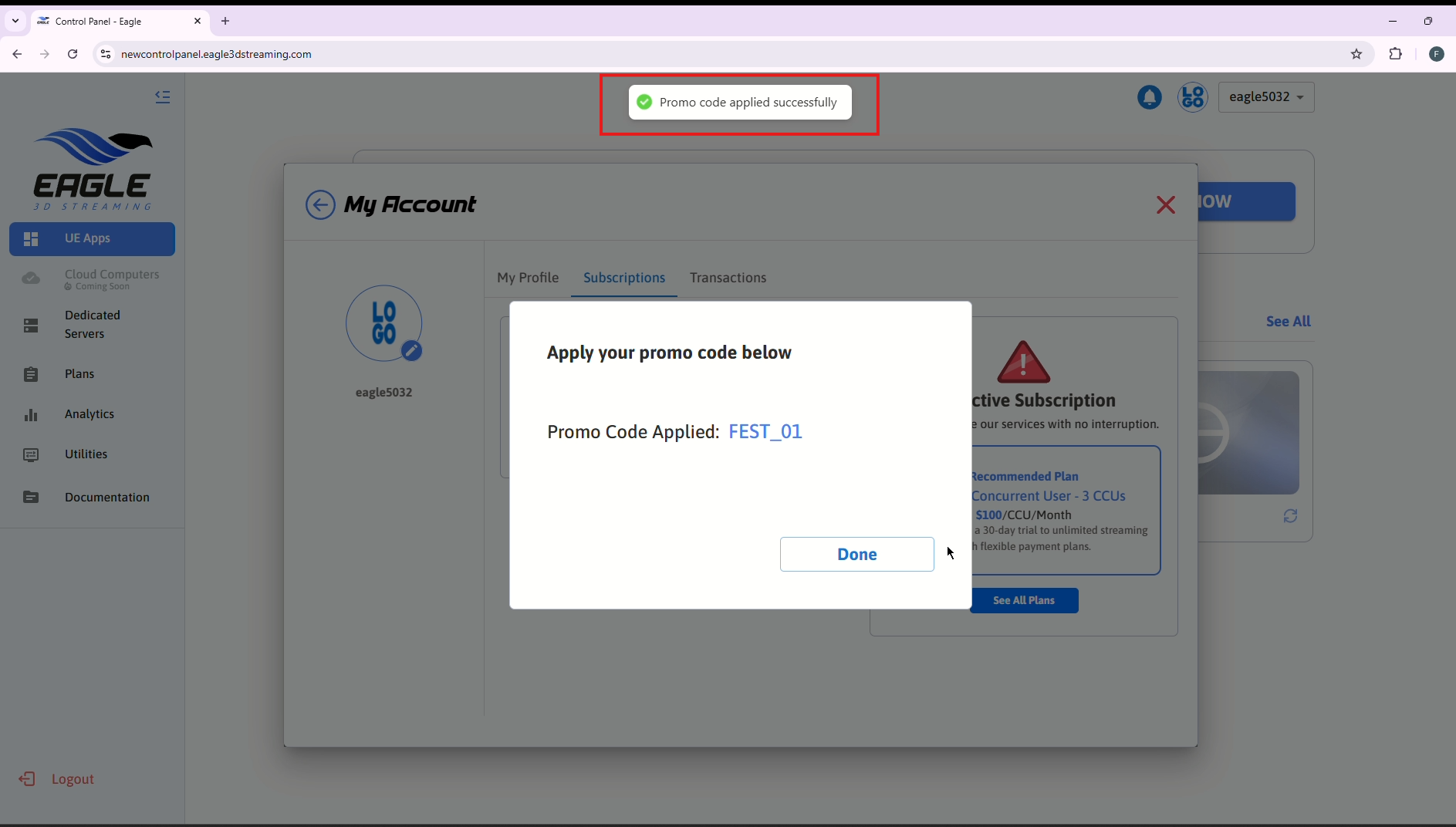The width and height of the screenshot is (1456, 827).
Task: Select Dedicated Servers in the sidebar
Action: coord(92,325)
